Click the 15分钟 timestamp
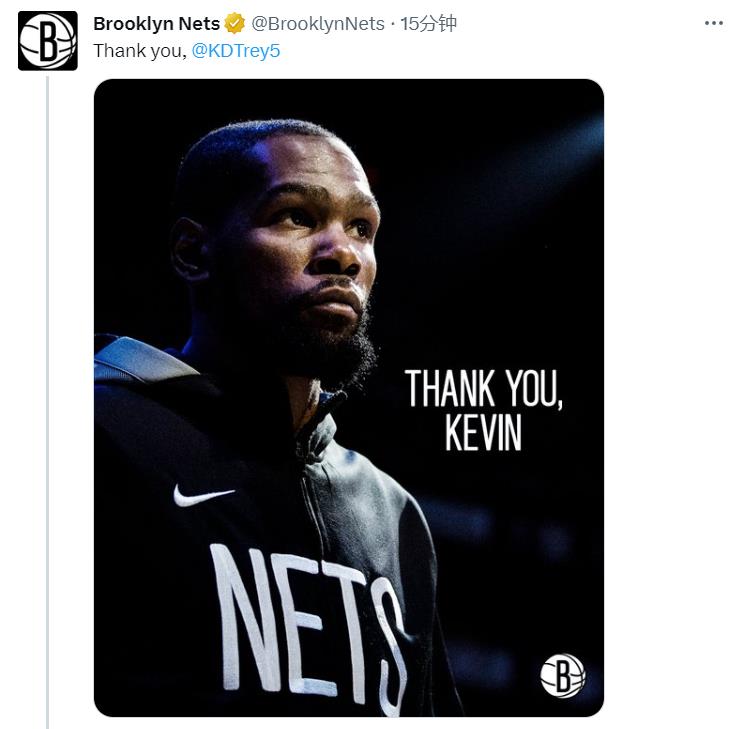Screen dimensions: 740x729 tap(429, 24)
